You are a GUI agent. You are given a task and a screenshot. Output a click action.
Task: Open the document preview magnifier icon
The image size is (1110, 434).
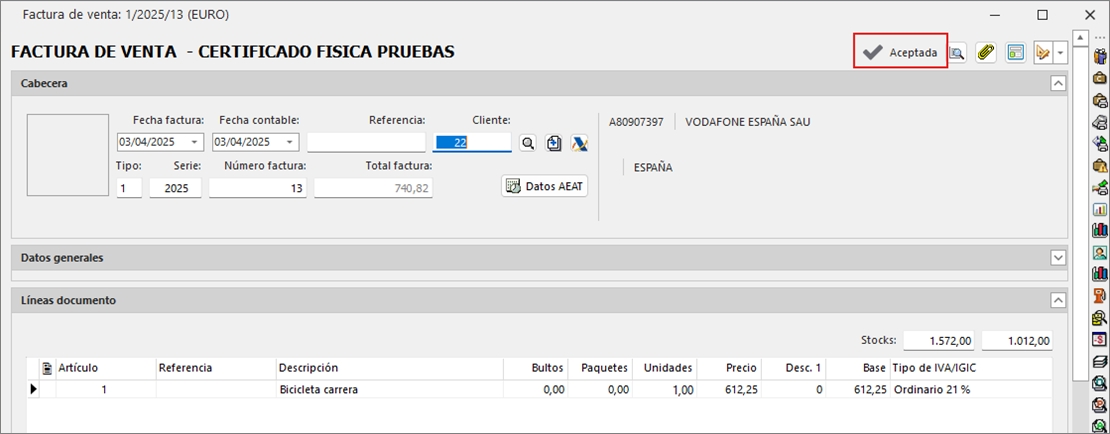click(957, 52)
